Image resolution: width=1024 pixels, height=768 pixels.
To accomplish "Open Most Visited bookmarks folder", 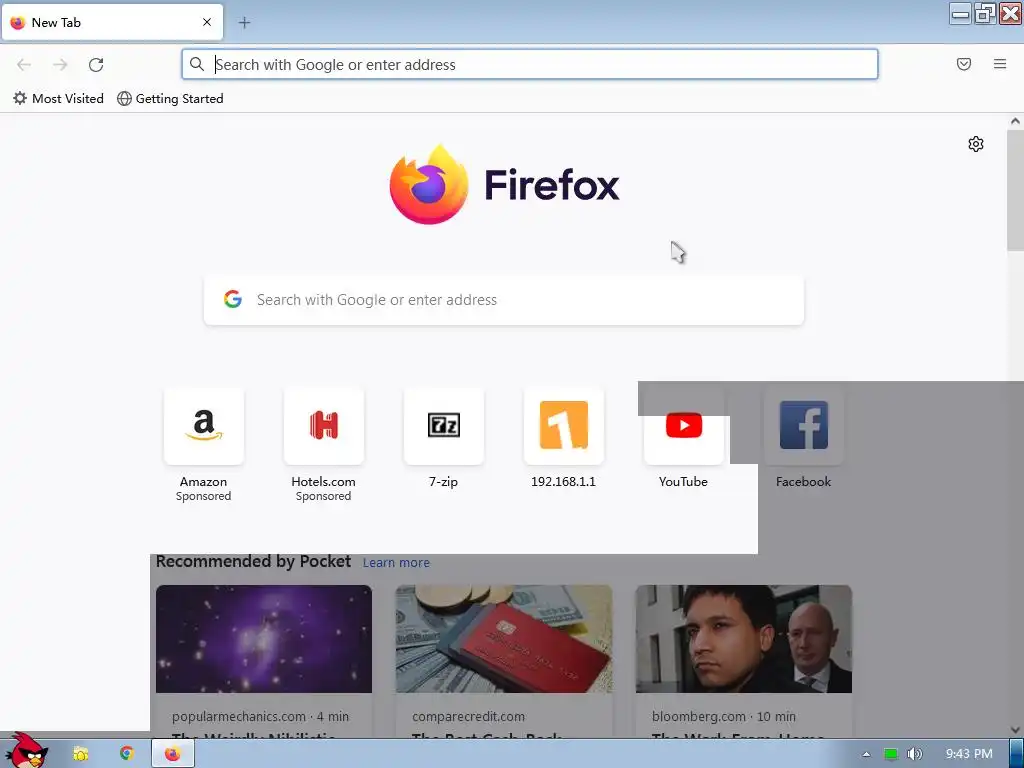I will 58,99.
